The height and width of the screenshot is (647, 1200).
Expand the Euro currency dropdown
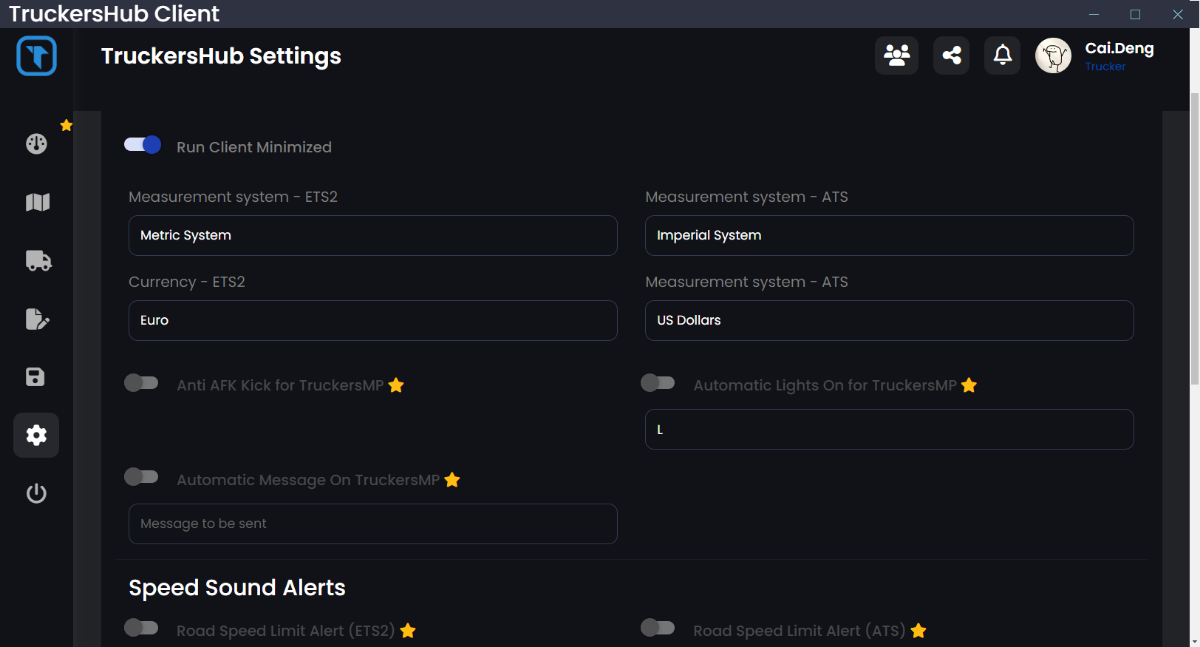click(x=372, y=321)
